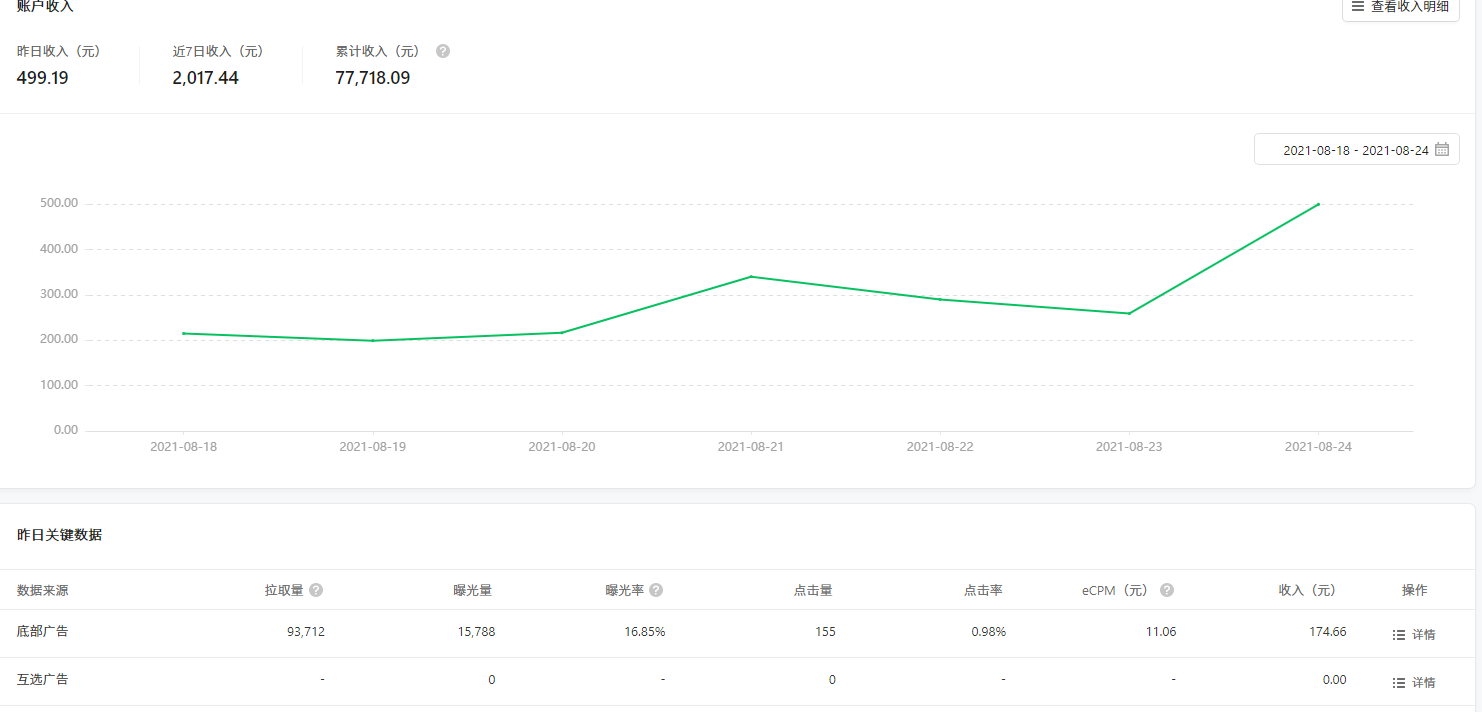Click the 2021-08-22 data point on chart

pos(940,299)
